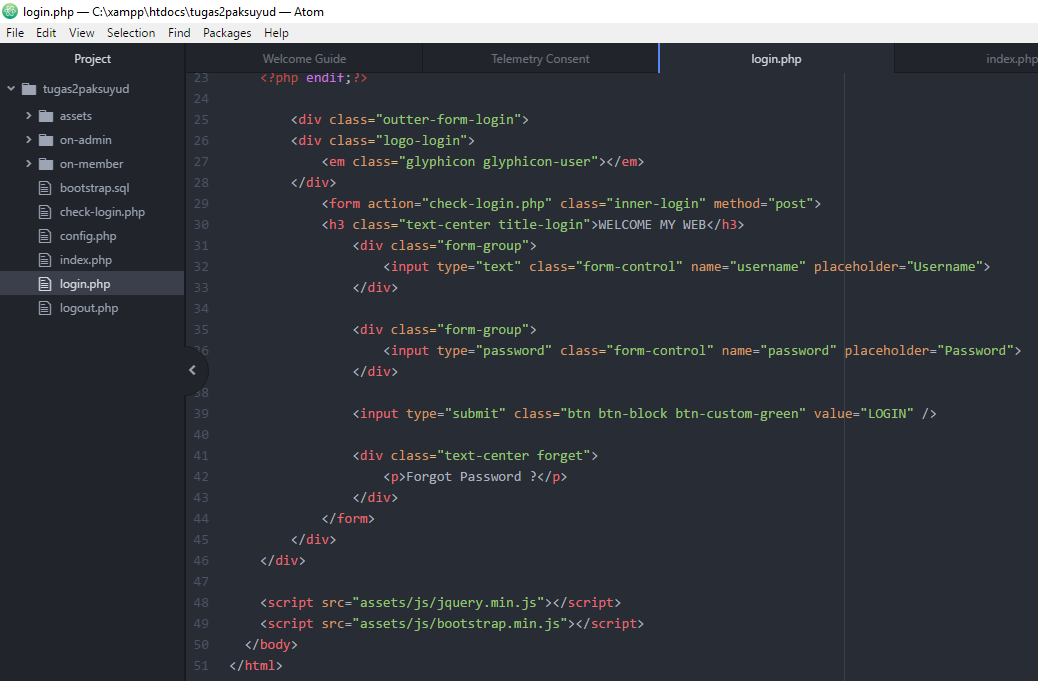The image size is (1038, 681).
Task: Open the Packages menu
Action: tap(227, 32)
